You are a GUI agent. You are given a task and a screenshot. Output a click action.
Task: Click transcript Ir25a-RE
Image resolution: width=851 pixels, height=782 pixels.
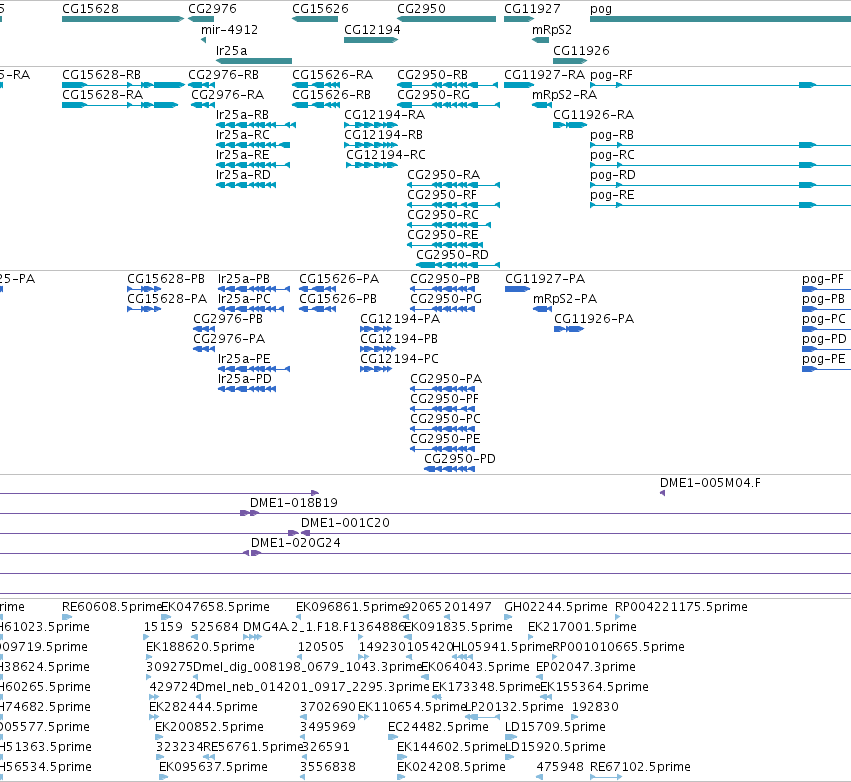tap(253, 165)
